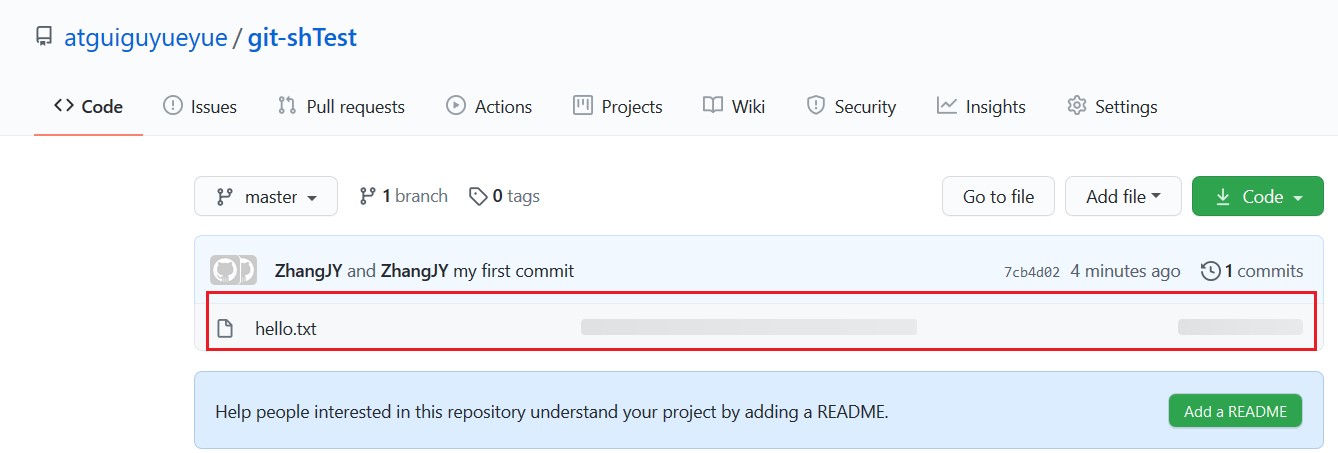Click the commit author avatar image
This screenshot has height=453, width=1338.
[233, 271]
